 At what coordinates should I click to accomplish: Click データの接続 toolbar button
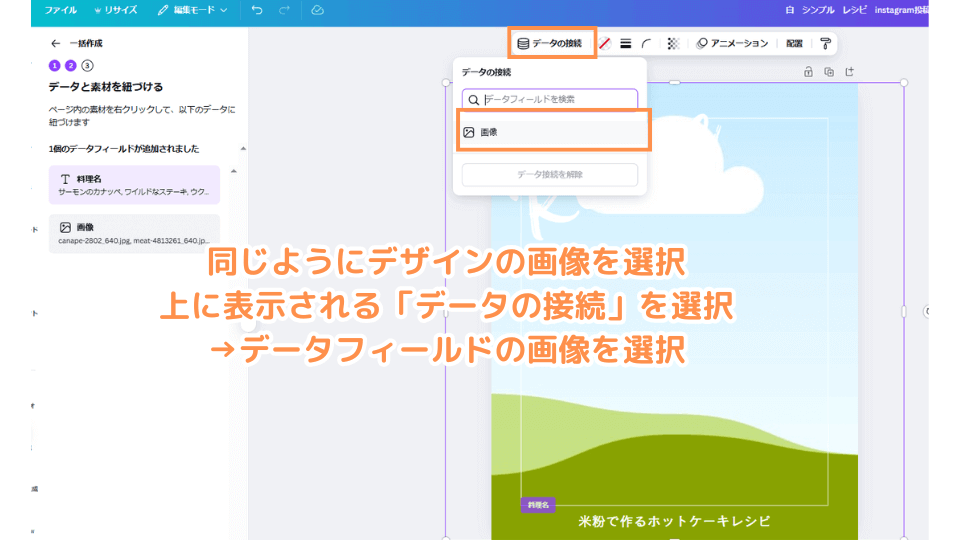(x=550, y=43)
